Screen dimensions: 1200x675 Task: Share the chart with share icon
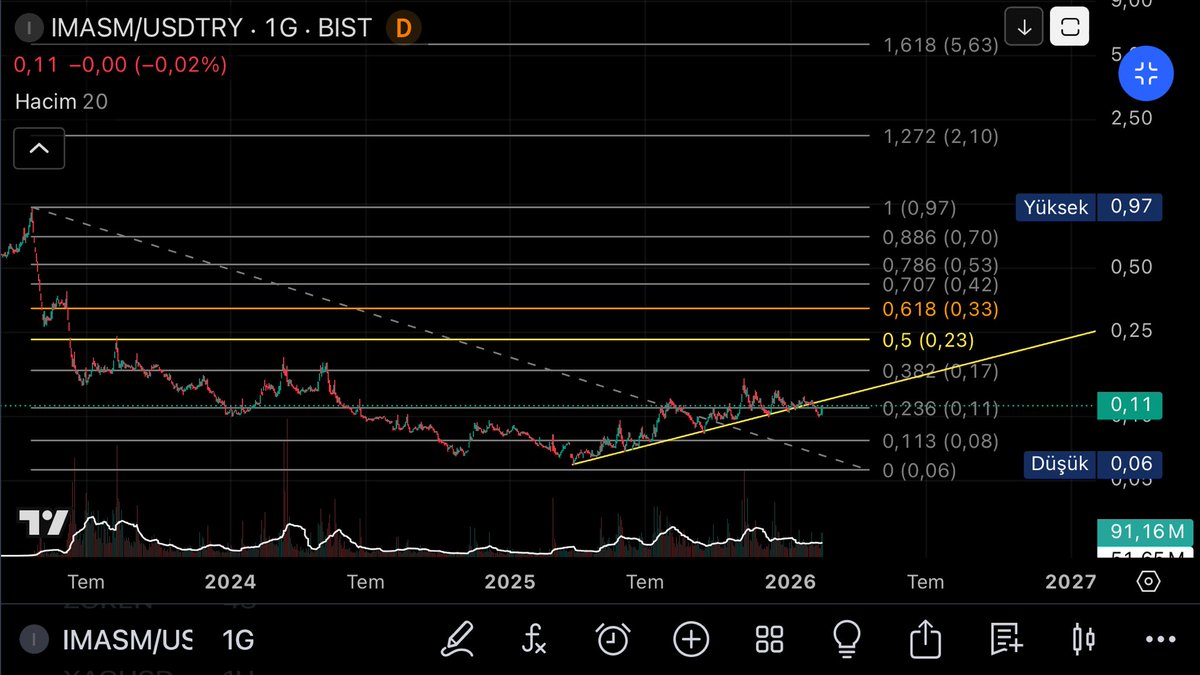pyautogui.click(x=926, y=637)
